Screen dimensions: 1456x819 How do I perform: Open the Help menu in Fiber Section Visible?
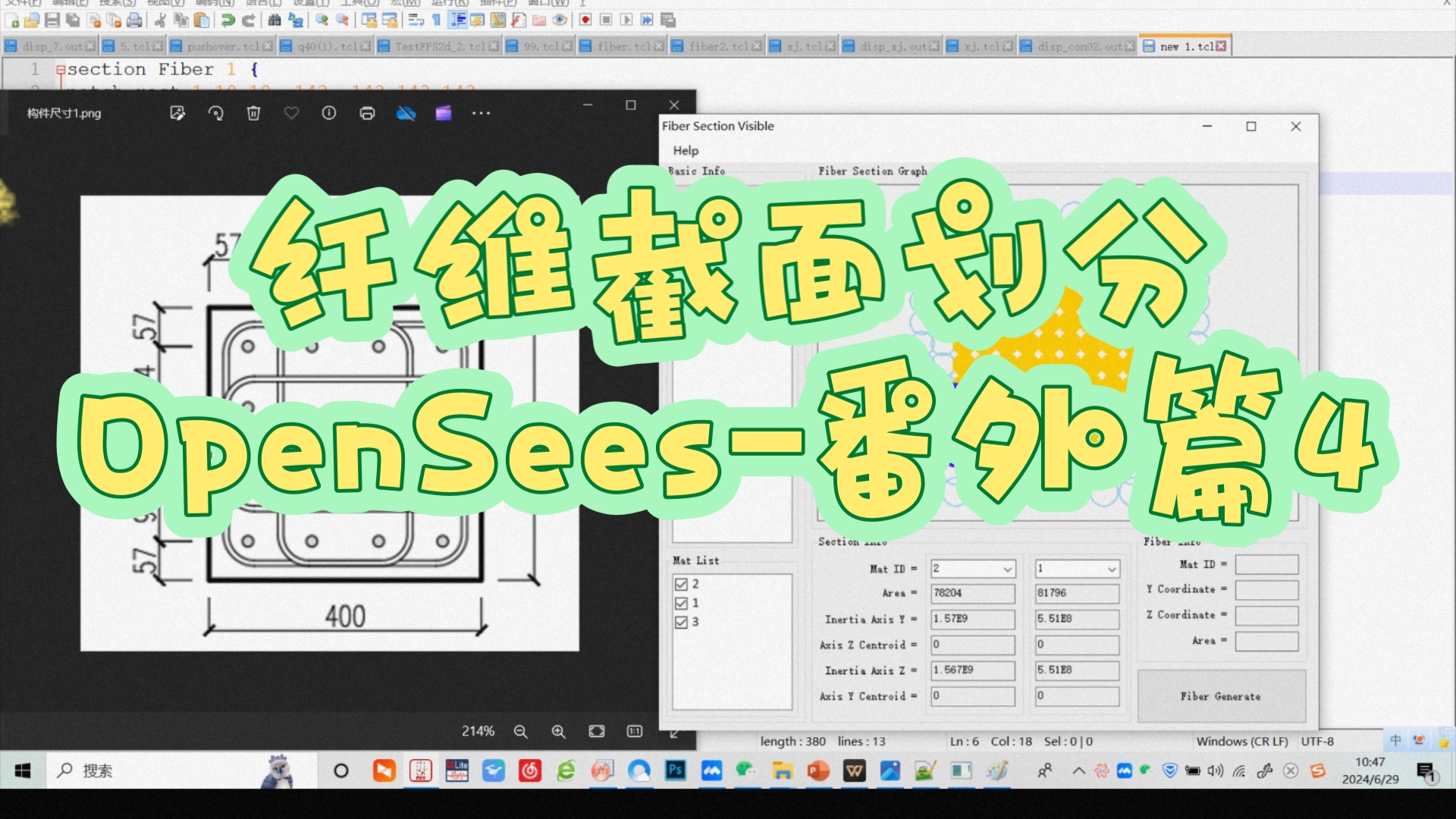click(685, 150)
